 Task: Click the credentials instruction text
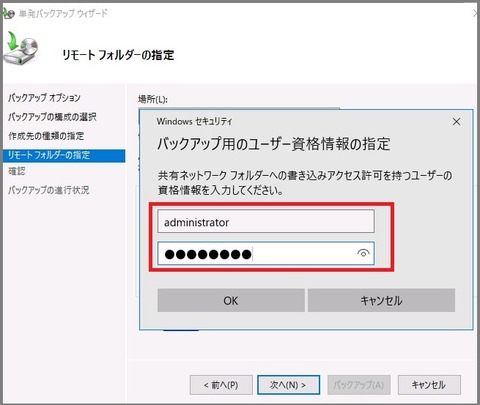tap(305, 183)
